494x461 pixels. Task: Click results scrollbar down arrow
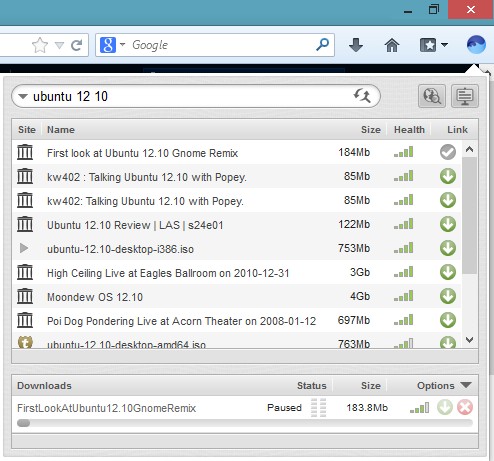pyautogui.click(x=470, y=340)
